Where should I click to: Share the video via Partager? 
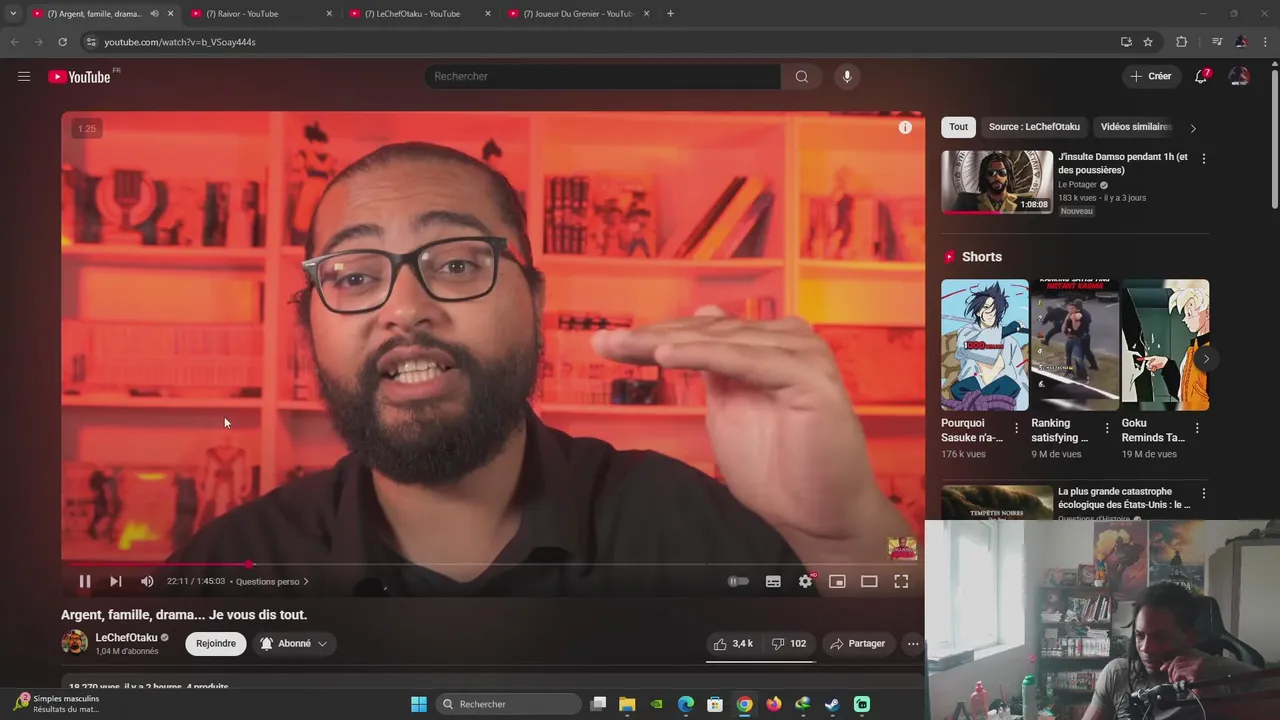(x=858, y=644)
